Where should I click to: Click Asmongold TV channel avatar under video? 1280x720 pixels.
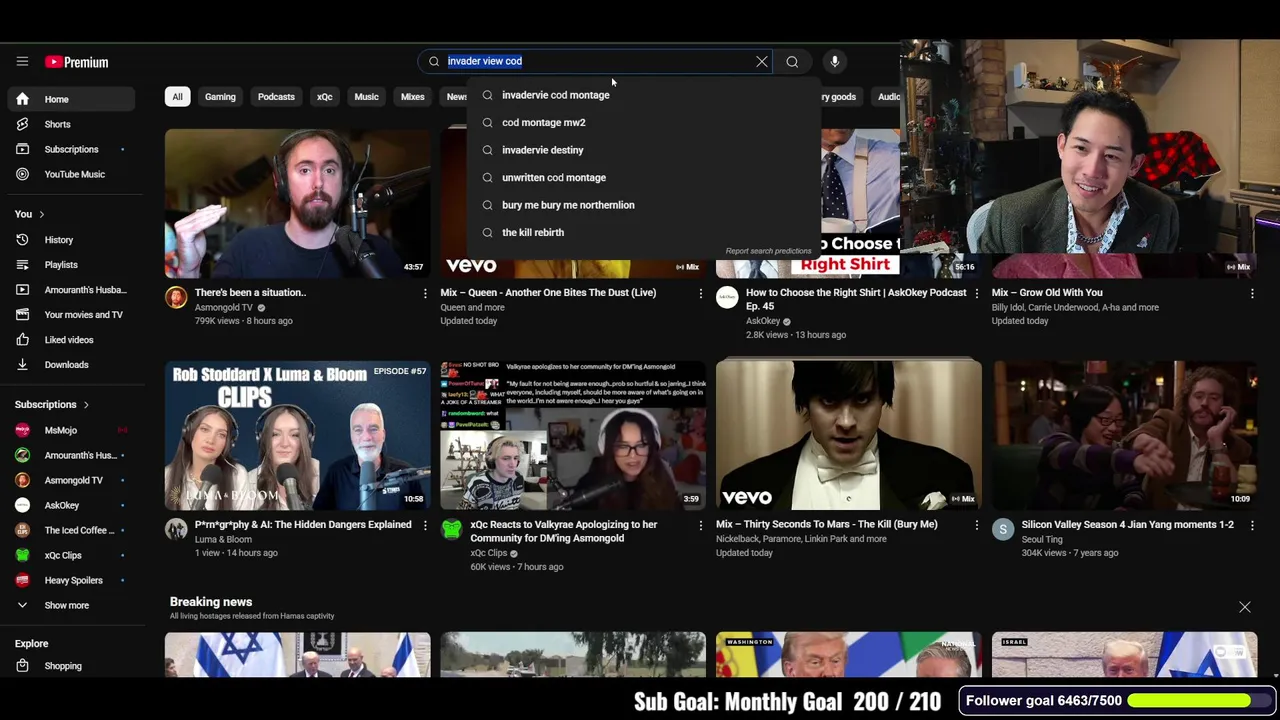point(176,297)
